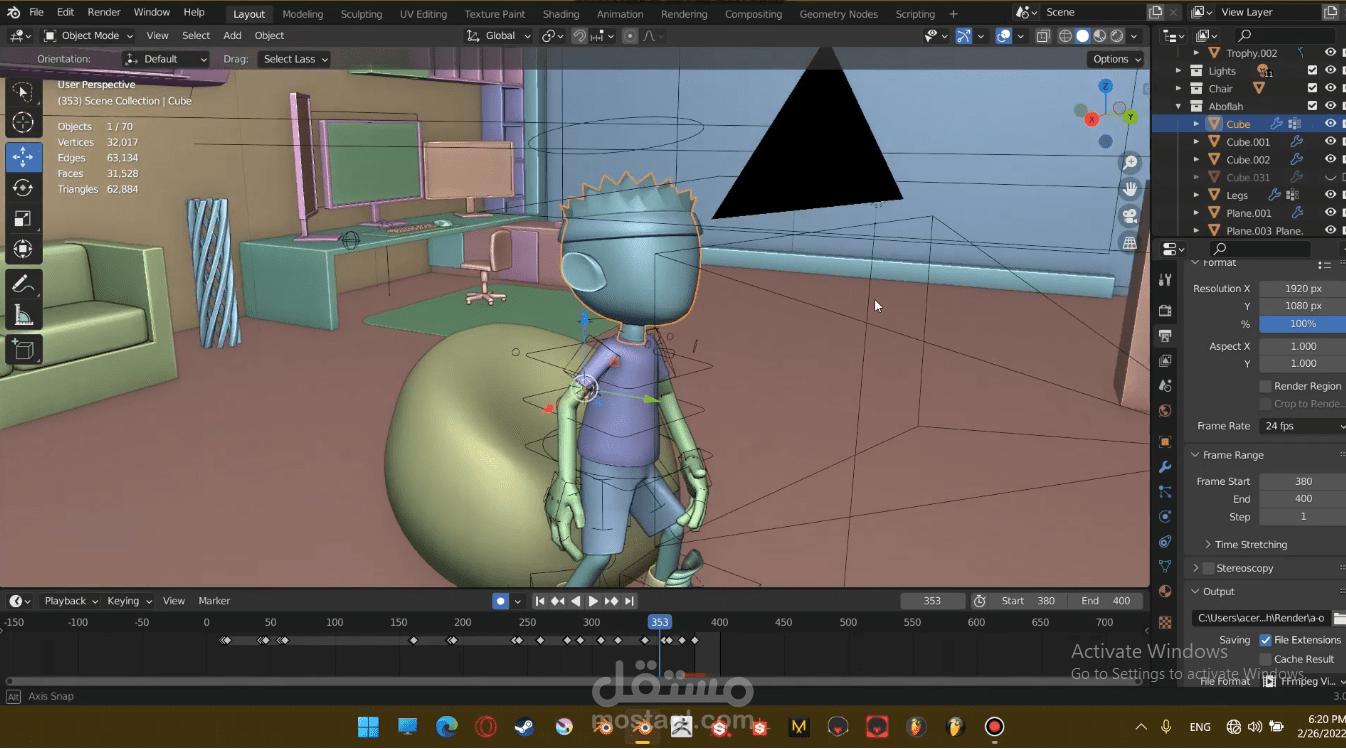Uncheck File Extensions option
The image size is (1346, 749).
(1265, 640)
